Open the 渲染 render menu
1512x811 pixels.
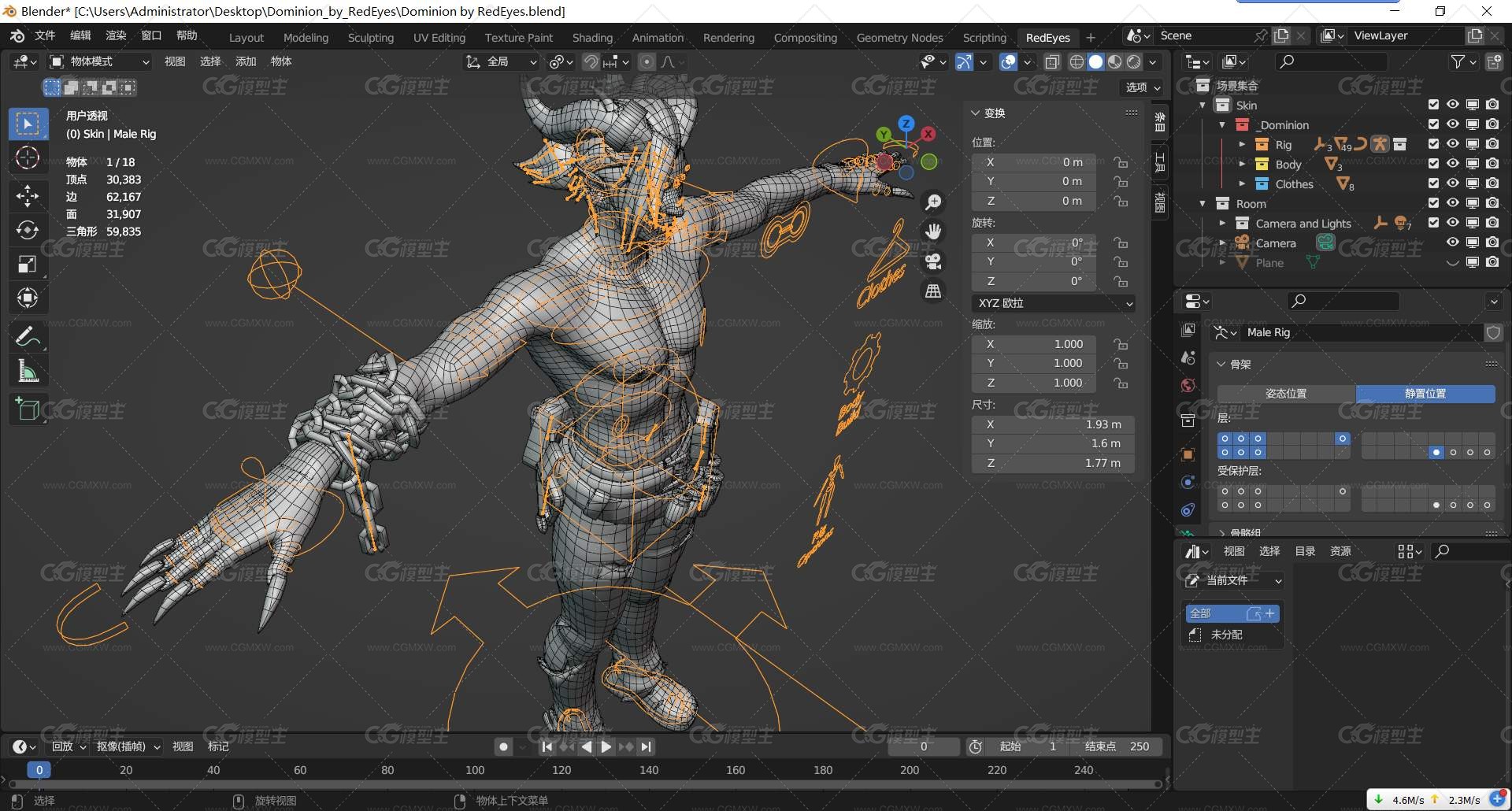click(116, 36)
